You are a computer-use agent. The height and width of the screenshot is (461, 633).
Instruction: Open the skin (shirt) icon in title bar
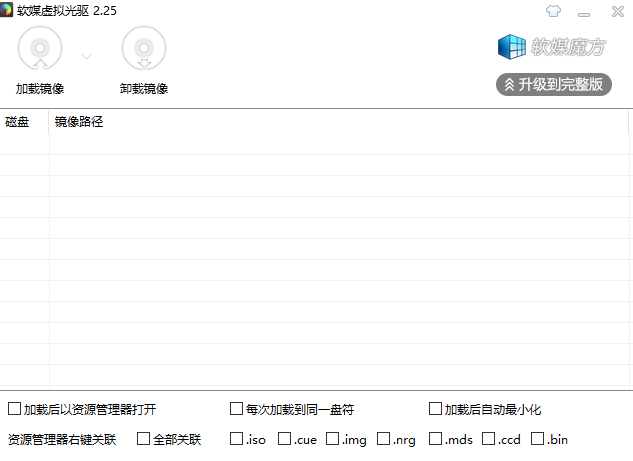pos(553,11)
